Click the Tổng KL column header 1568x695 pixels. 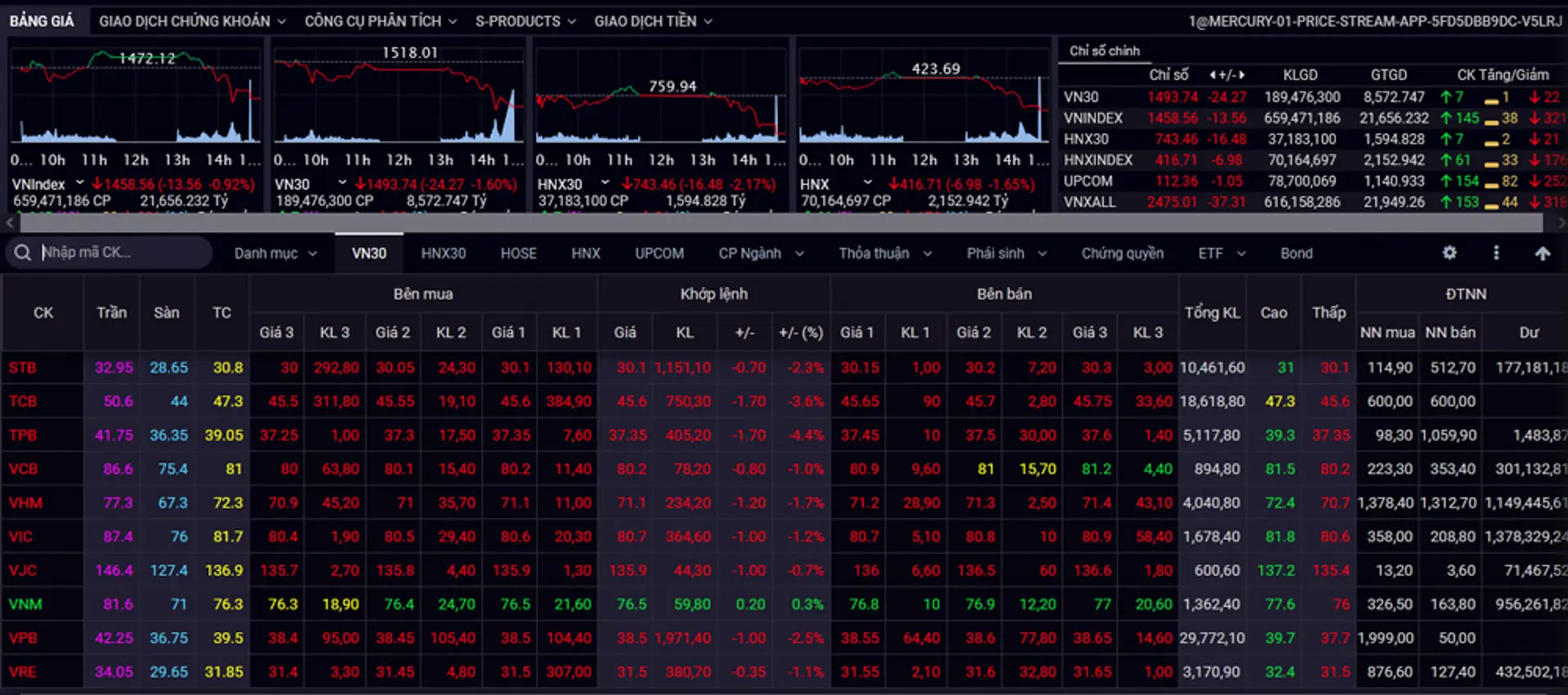click(1212, 313)
